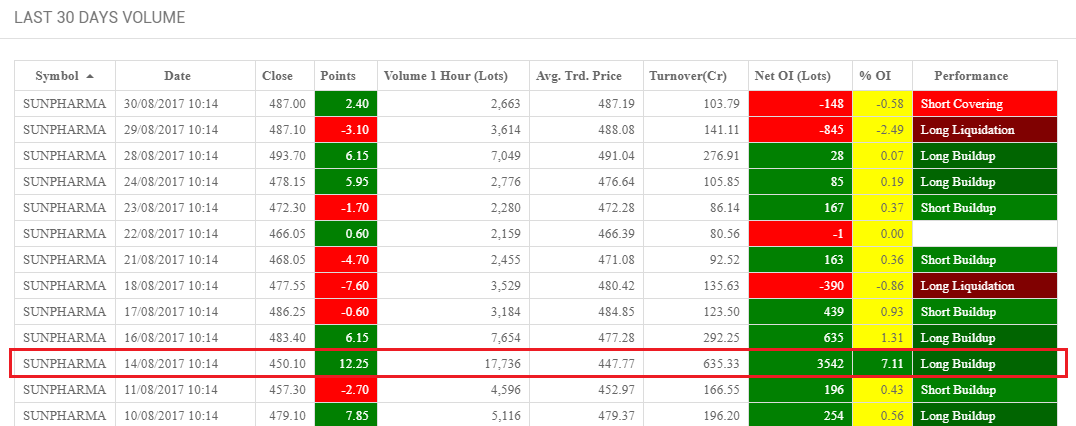Click Net OI value -148
This screenshot has height=426, width=1076.
point(831,104)
